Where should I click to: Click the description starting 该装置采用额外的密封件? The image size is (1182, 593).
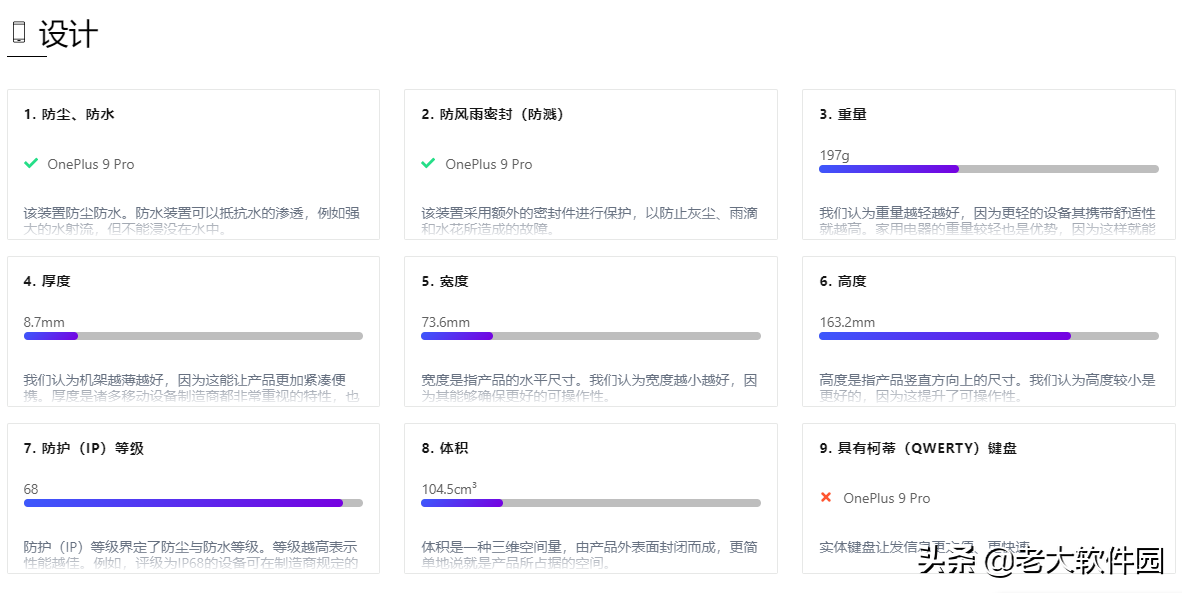tap(589, 221)
